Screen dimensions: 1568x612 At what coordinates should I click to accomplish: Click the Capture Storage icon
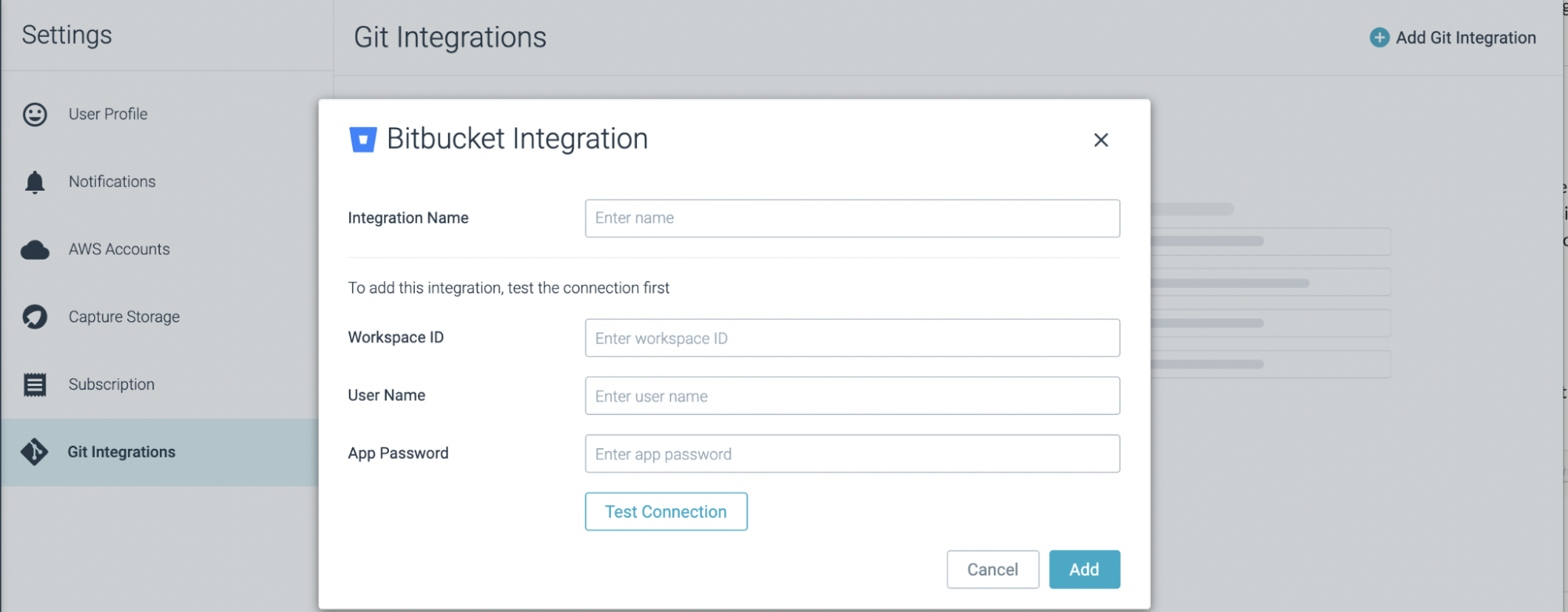coord(35,317)
